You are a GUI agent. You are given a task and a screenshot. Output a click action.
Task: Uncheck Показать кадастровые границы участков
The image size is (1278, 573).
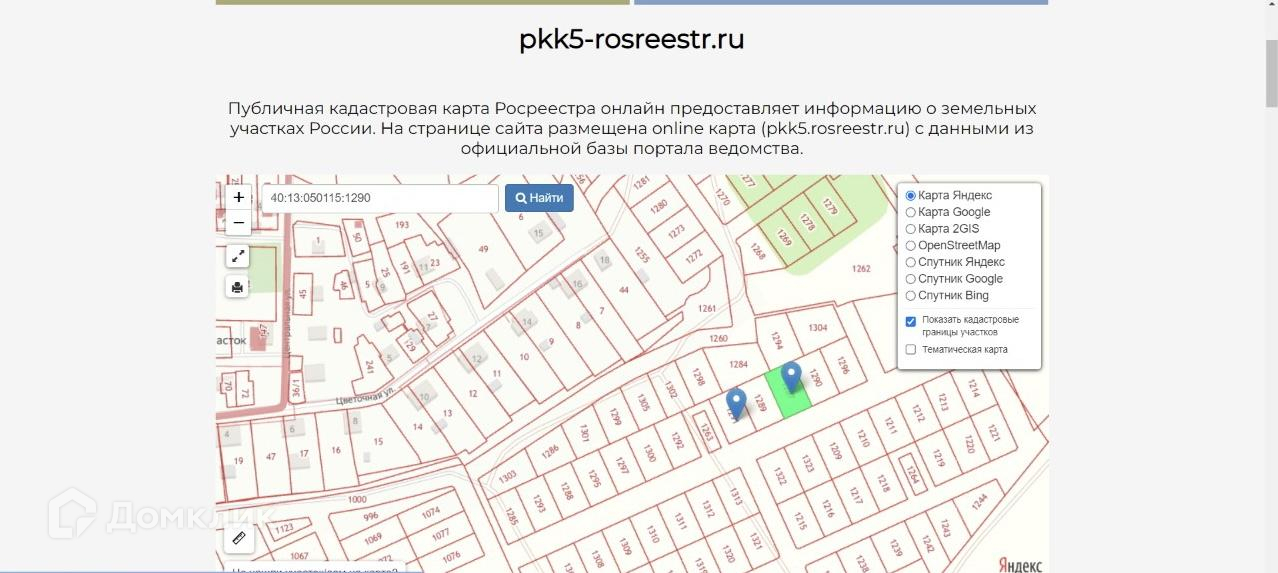pyautogui.click(x=911, y=321)
